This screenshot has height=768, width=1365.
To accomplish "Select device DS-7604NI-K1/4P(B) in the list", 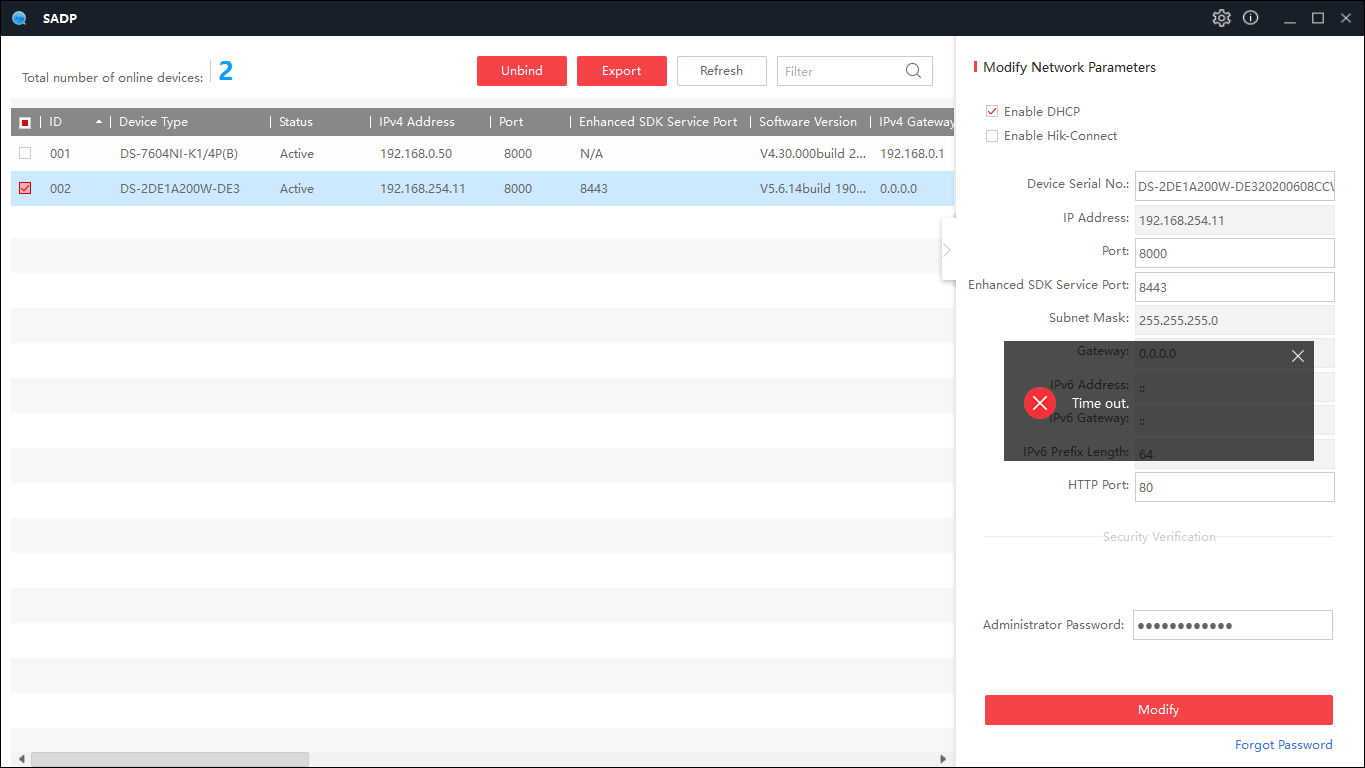I will (x=178, y=154).
